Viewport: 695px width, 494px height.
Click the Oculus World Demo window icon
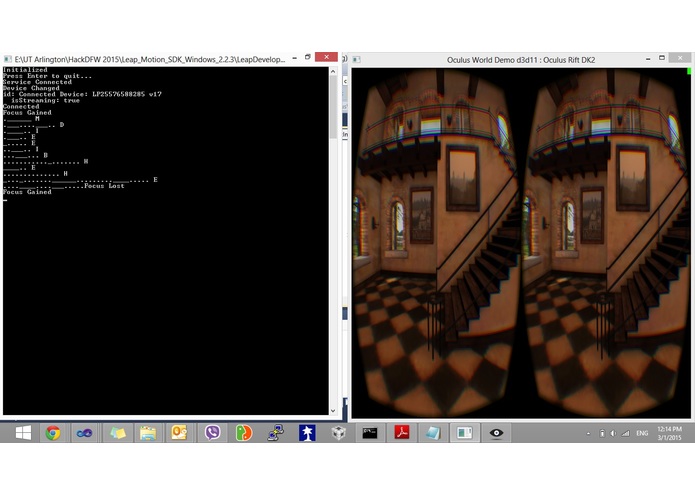pos(357,59)
